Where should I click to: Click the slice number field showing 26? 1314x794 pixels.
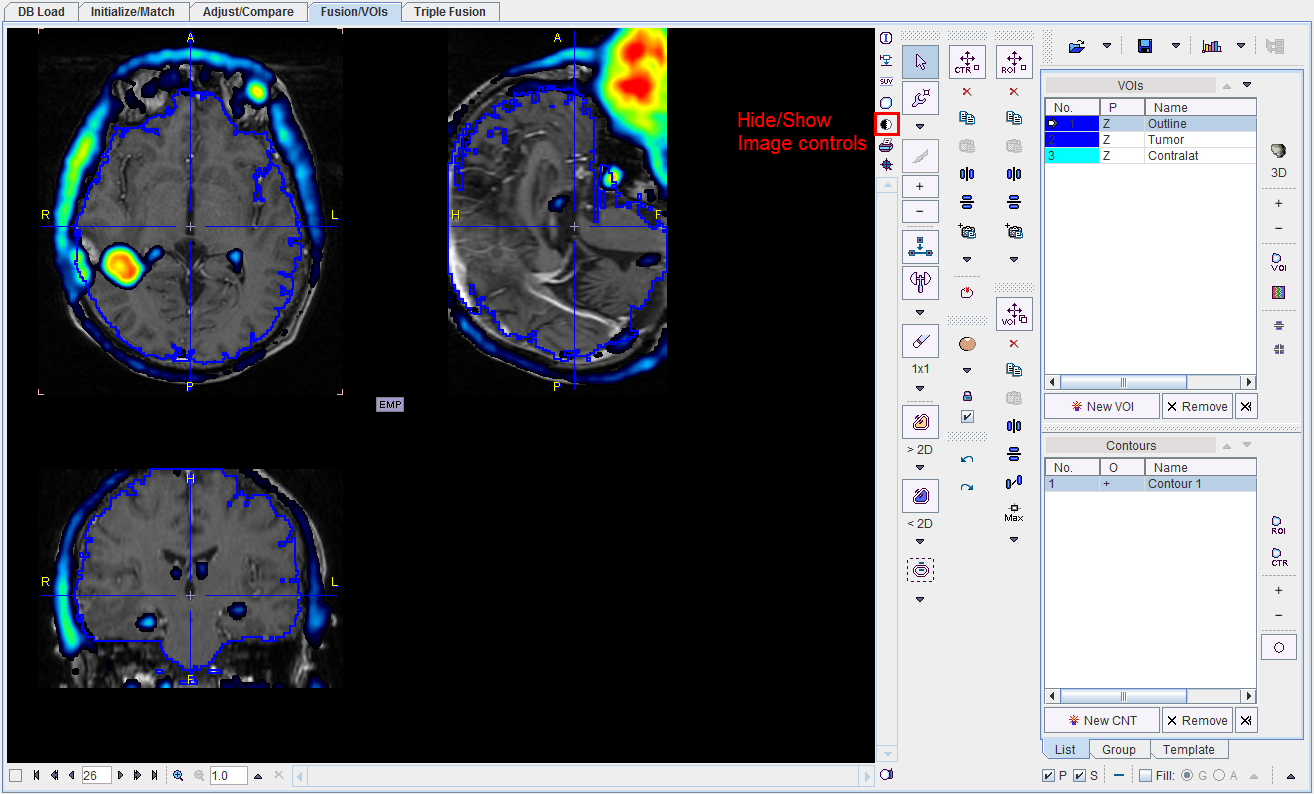tap(96, 775)
